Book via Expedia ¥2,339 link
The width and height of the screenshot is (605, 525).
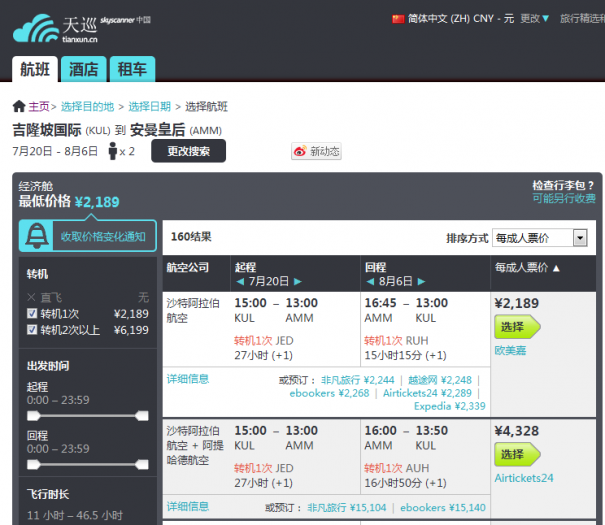coord(450,406)
